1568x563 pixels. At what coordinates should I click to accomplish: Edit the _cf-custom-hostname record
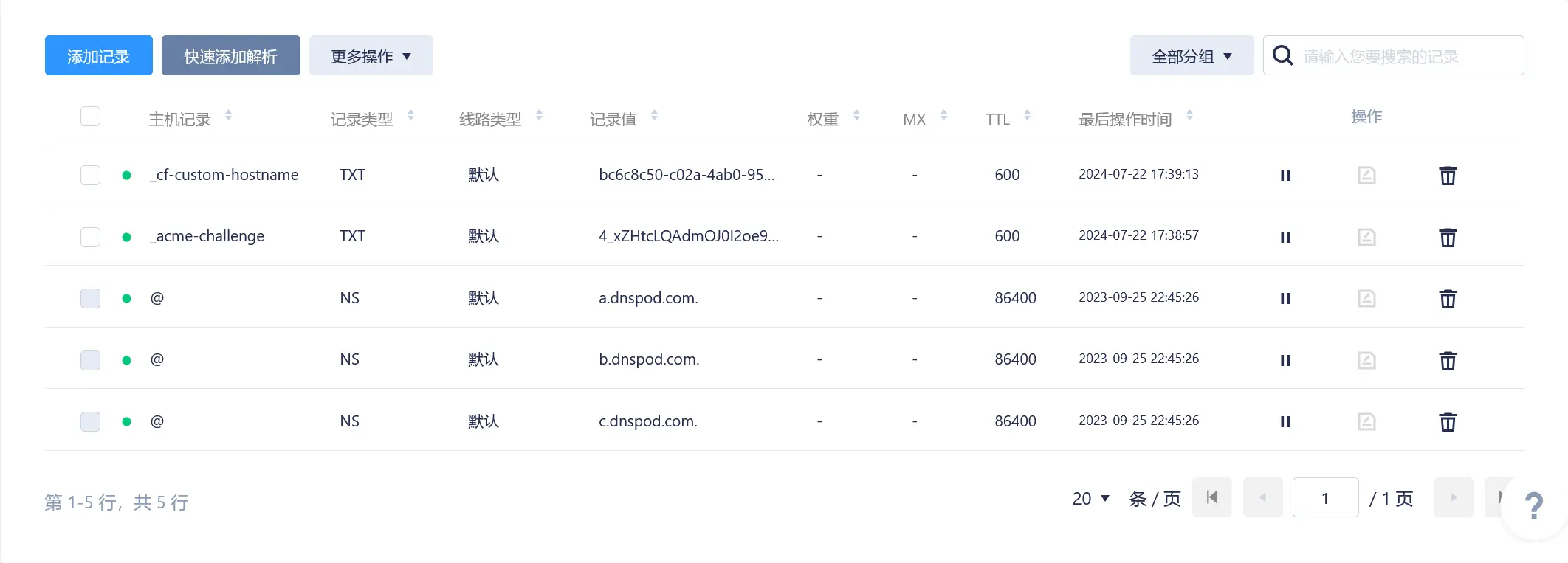pyautogui.click(x=1366, y=176)
